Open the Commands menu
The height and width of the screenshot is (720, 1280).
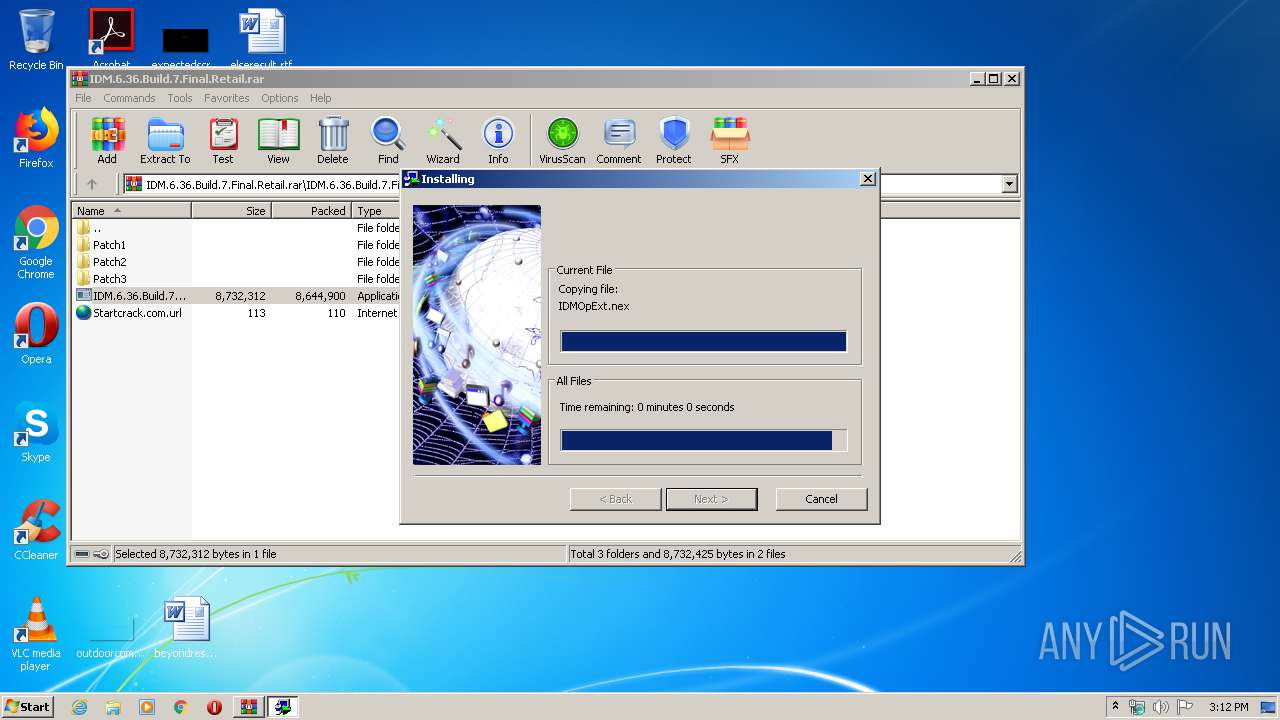point(129,98)
